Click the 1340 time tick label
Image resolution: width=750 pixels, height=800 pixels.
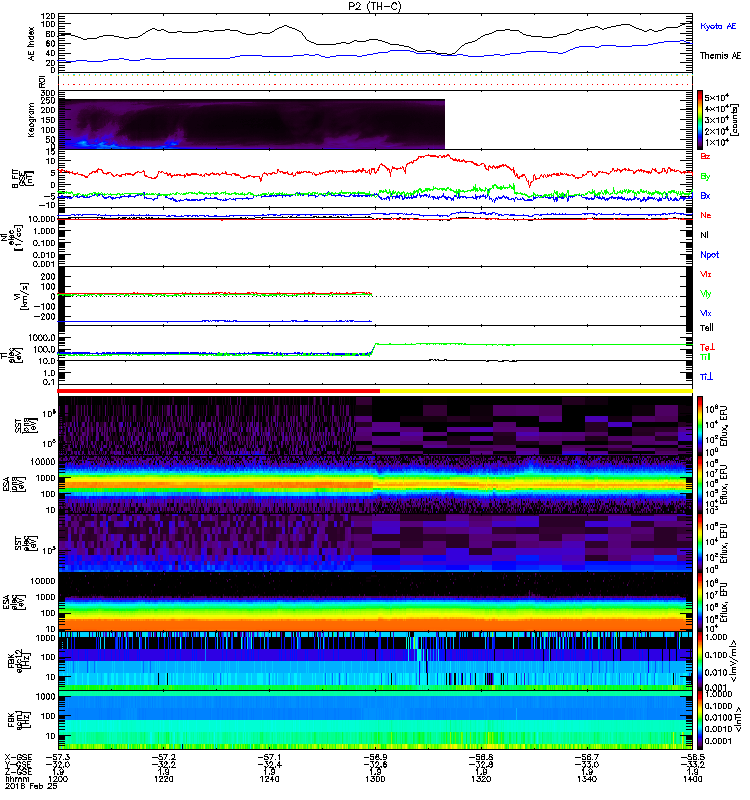(587, 779)
